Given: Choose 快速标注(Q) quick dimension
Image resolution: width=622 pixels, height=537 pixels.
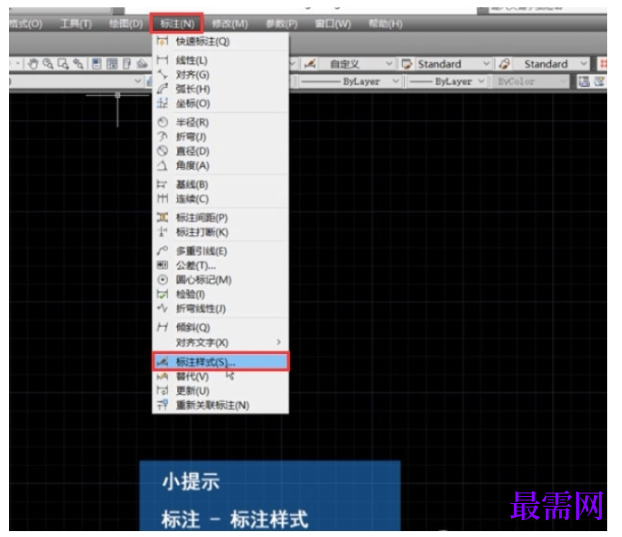Looking at the screenshot, I should tap(221, 41).
